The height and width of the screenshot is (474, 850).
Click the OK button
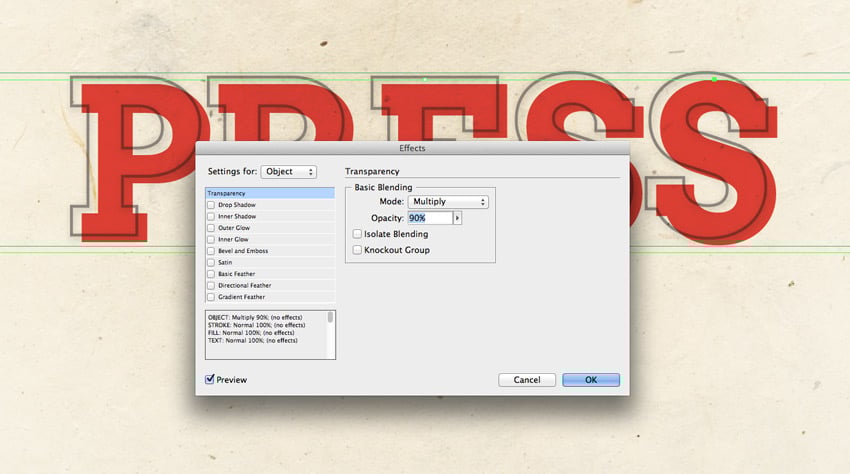click(x=591, y=380)
